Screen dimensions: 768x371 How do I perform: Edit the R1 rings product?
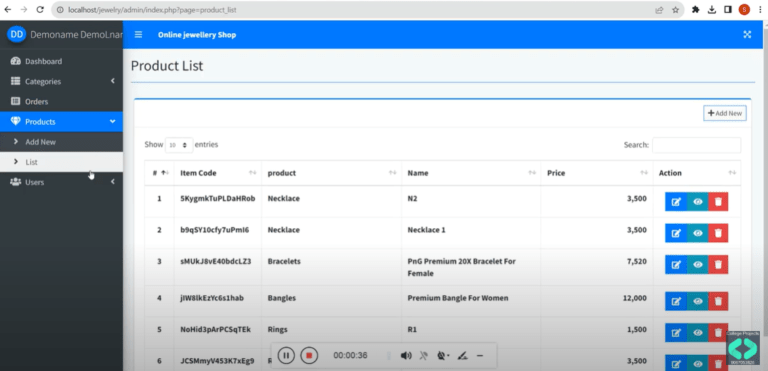click(x=676, y=333)
